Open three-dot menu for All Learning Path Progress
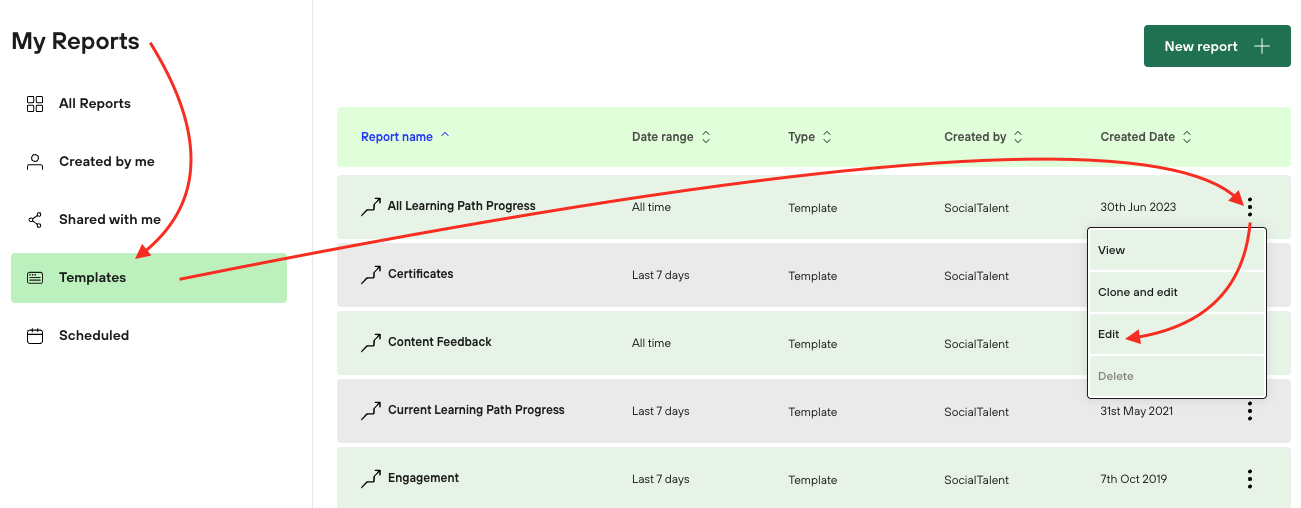This screenshot has height=508, width=1301. 1249,207
